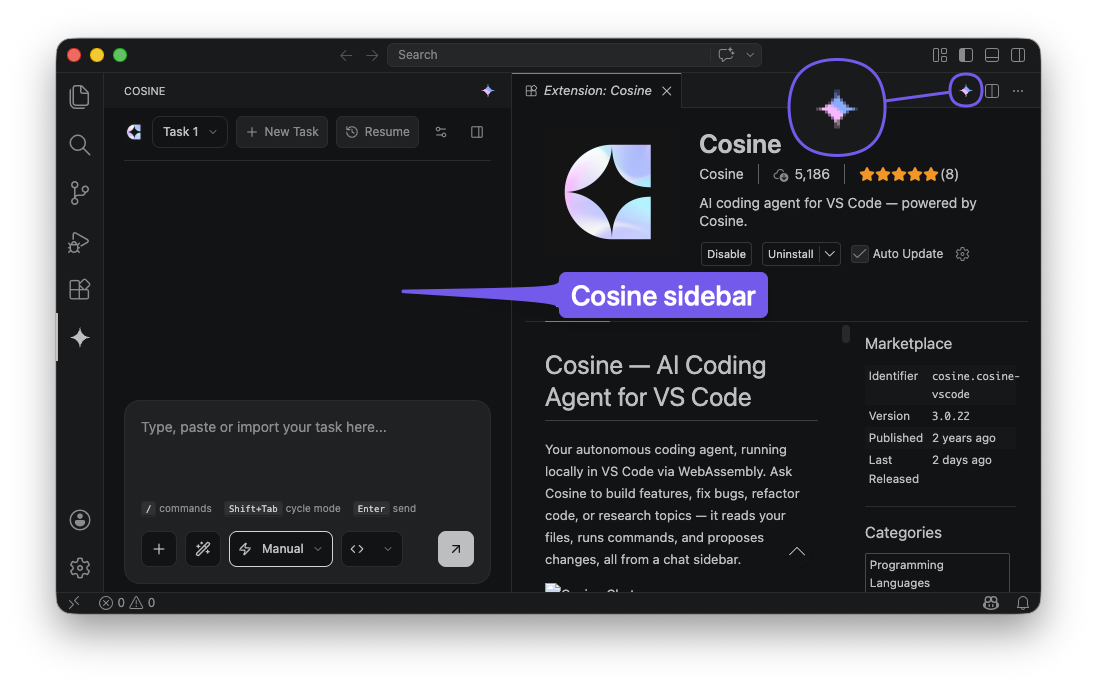This screenshot has height=688, width=1097.
Task: Expand the Task 1 dropdown
Action: click(189, 131)
